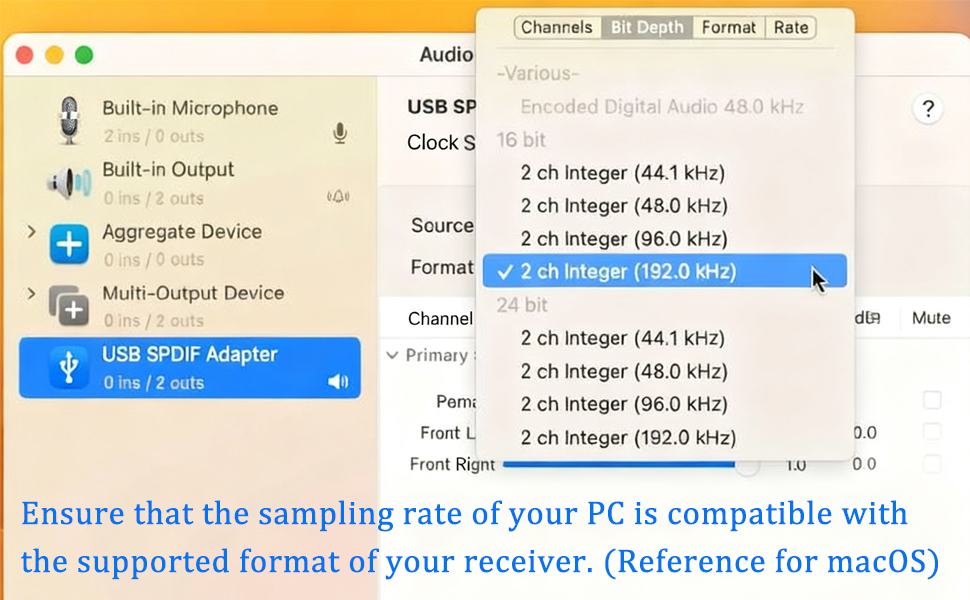970x600 pixels.
Task: Select Built-in Output in device list
Action: point(190,183)
